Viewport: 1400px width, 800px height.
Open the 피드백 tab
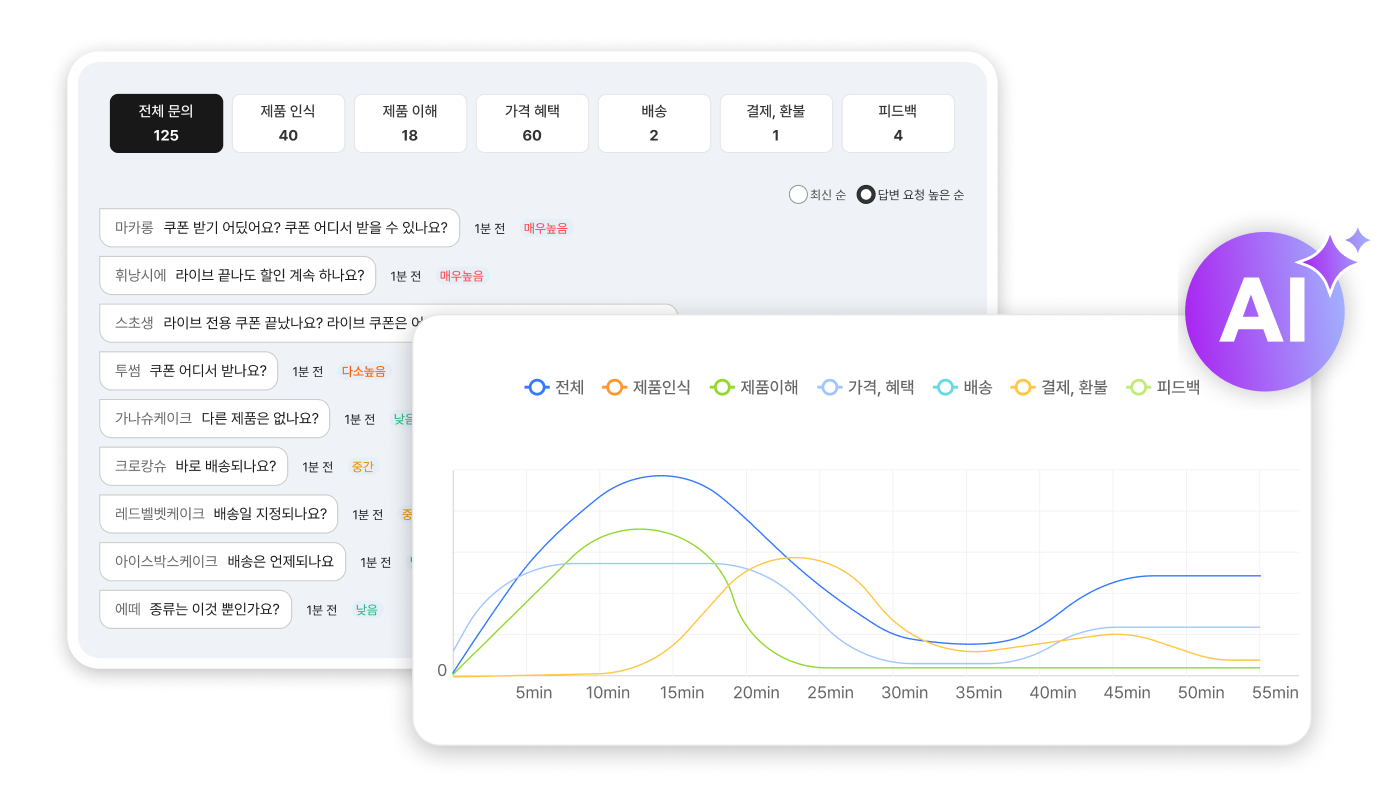click(x=898, y=123)
